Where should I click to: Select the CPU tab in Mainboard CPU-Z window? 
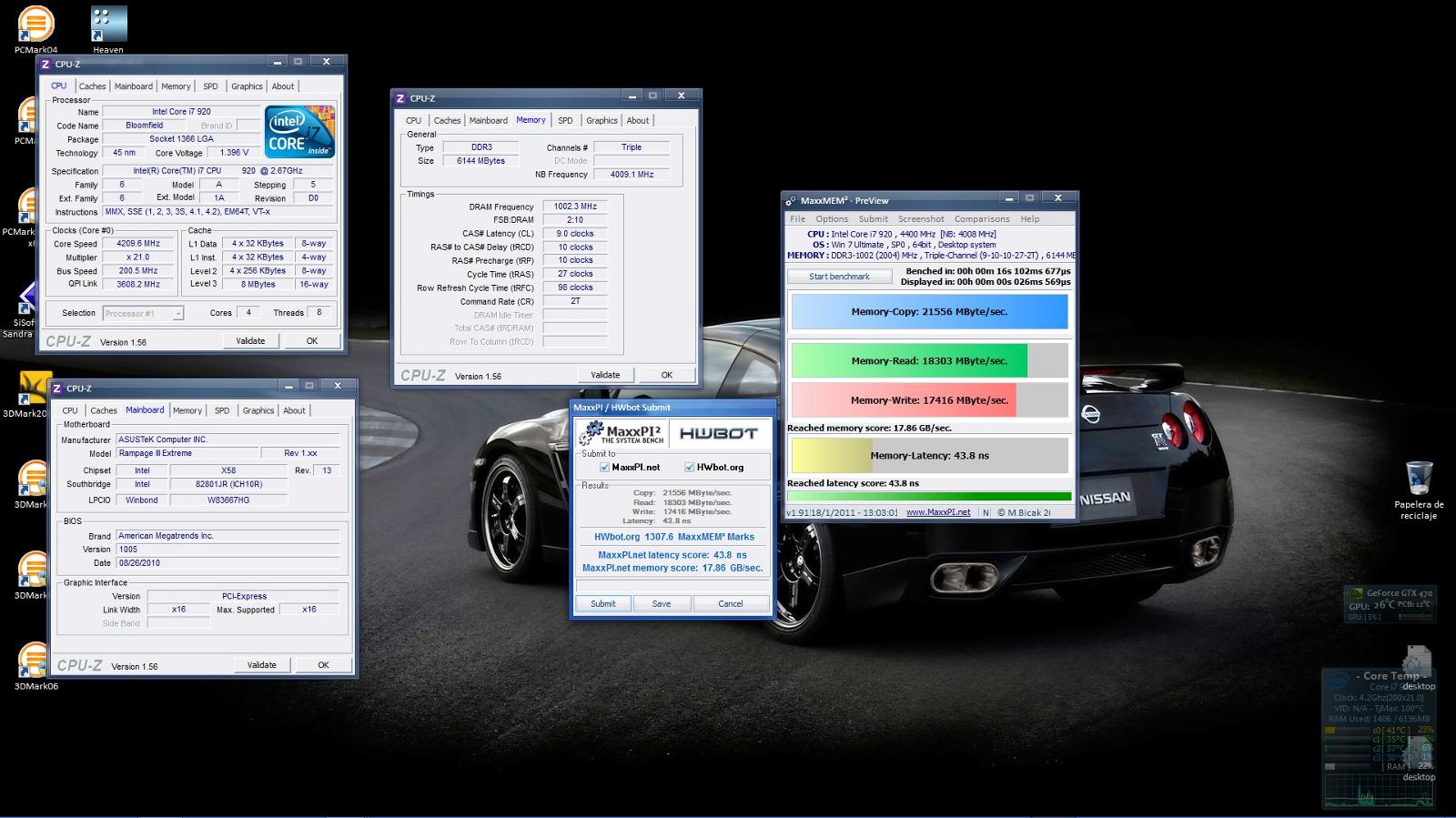pyautogui.click(x=70, y=410)
